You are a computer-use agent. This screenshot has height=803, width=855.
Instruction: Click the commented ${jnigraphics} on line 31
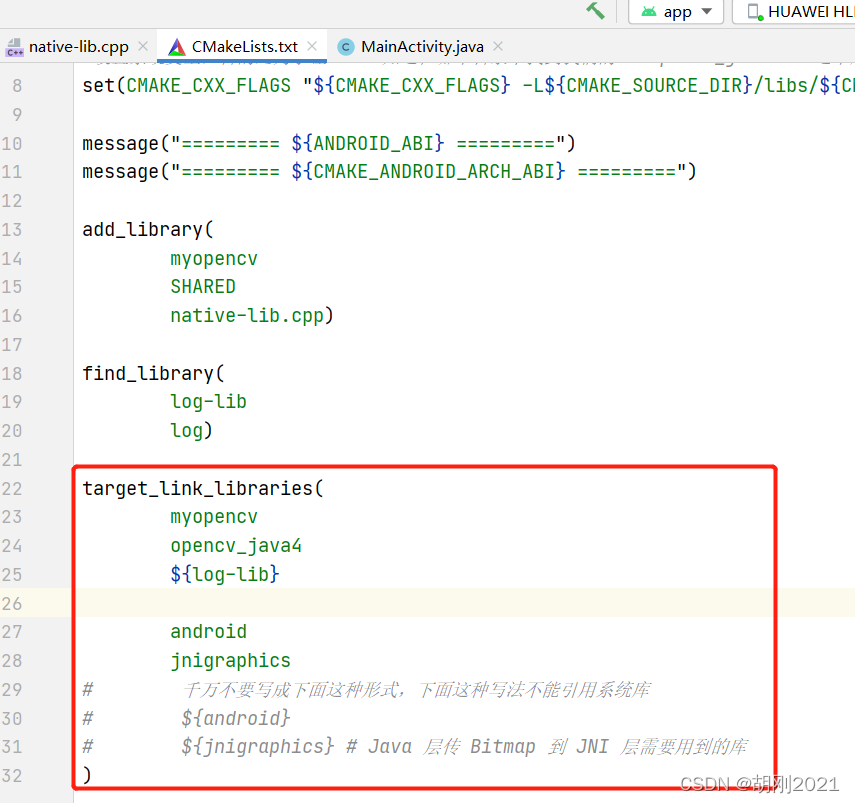coord(257,746)
